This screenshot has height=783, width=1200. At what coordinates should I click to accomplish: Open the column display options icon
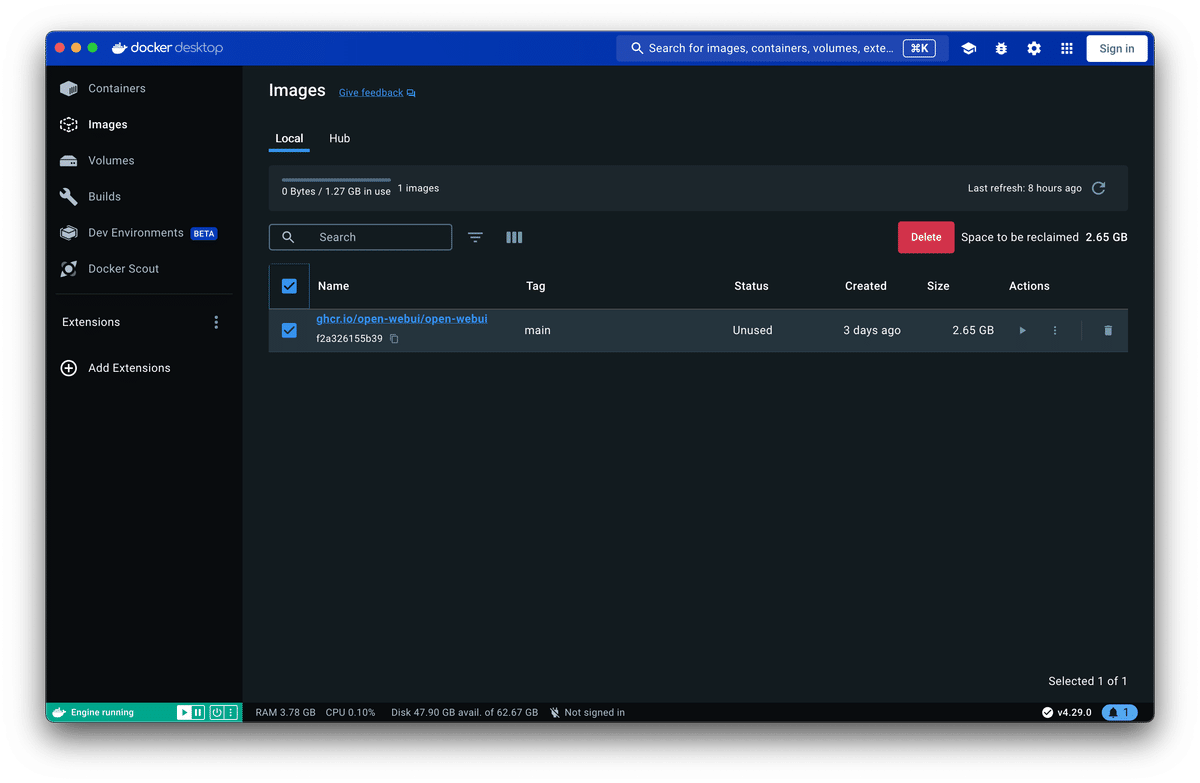click(x=514, y=237)
